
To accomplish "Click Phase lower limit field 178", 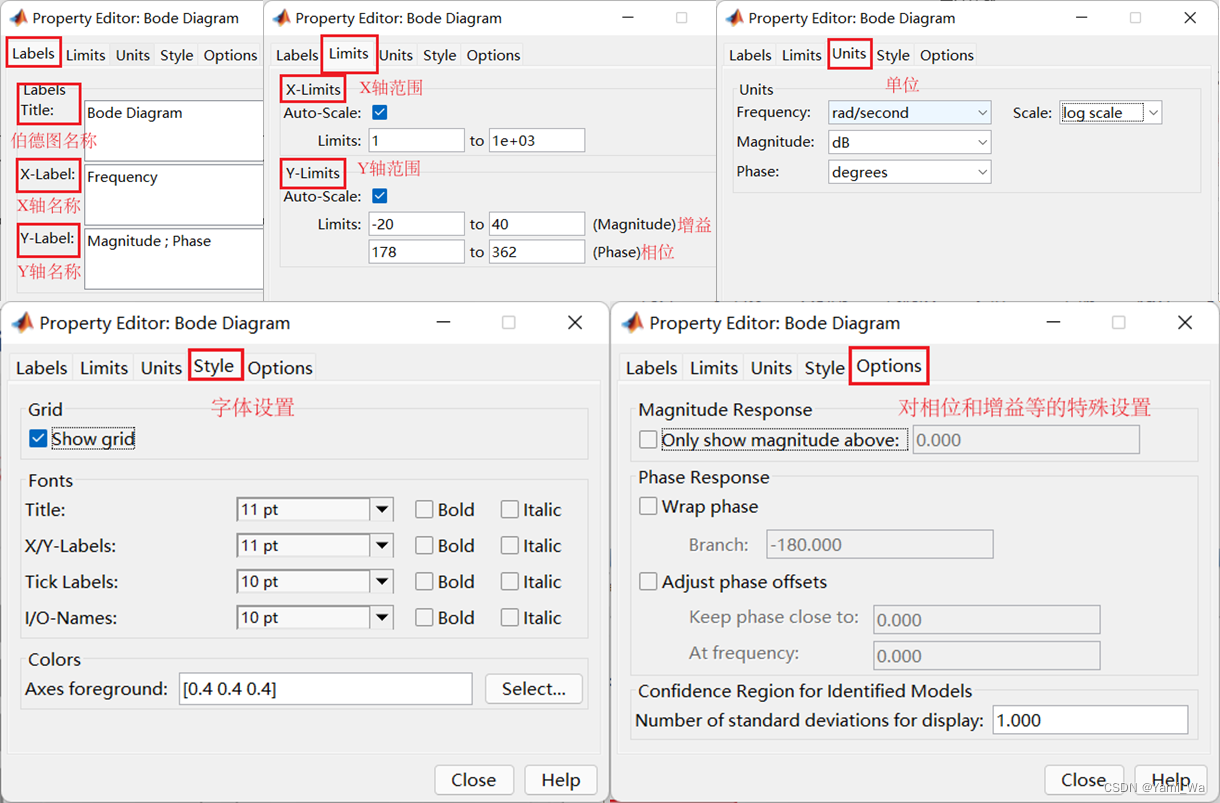I will [x=417, y=252].
